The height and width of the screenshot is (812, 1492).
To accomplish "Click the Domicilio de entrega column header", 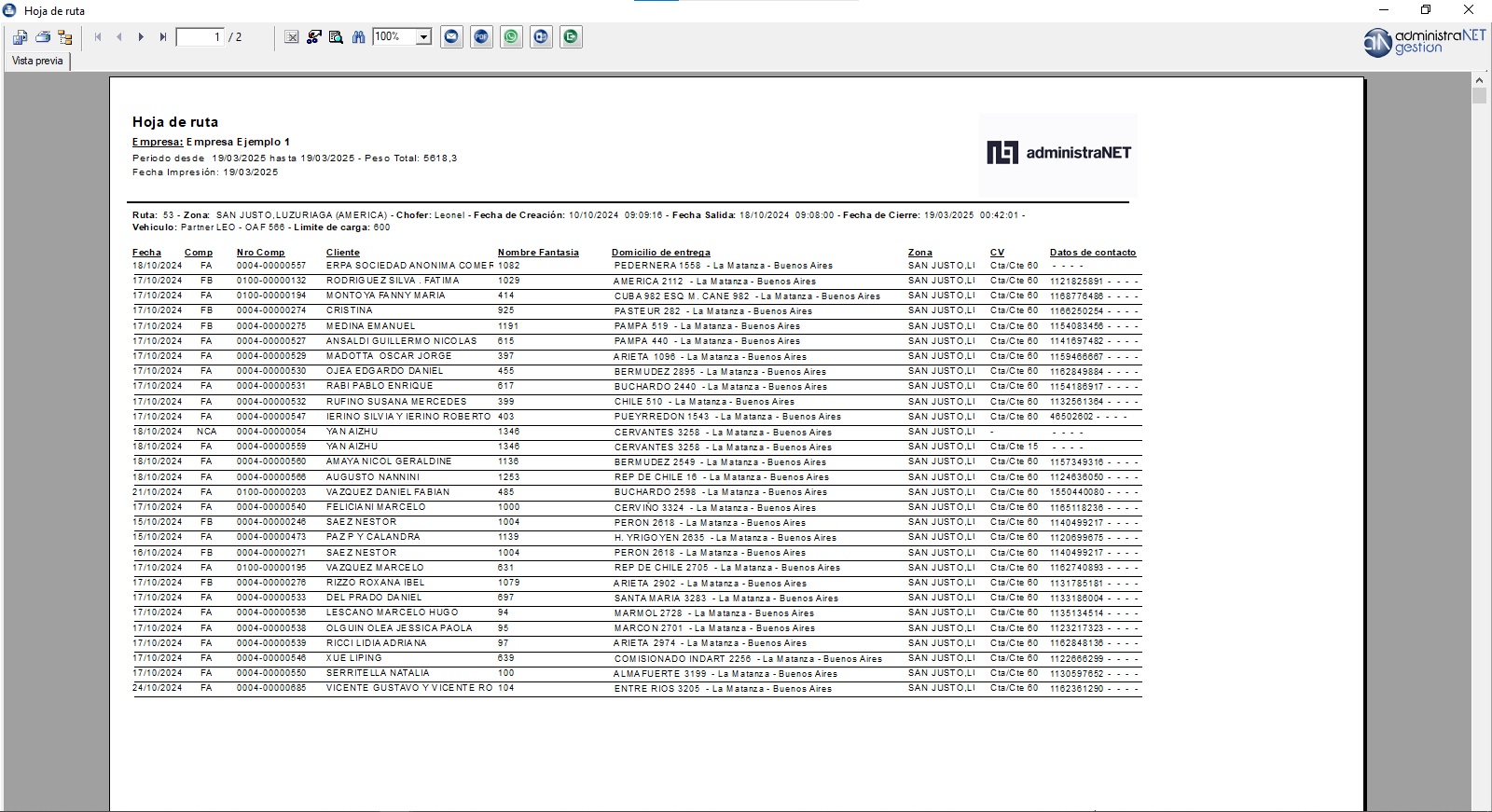I will [x=661, y=253].
